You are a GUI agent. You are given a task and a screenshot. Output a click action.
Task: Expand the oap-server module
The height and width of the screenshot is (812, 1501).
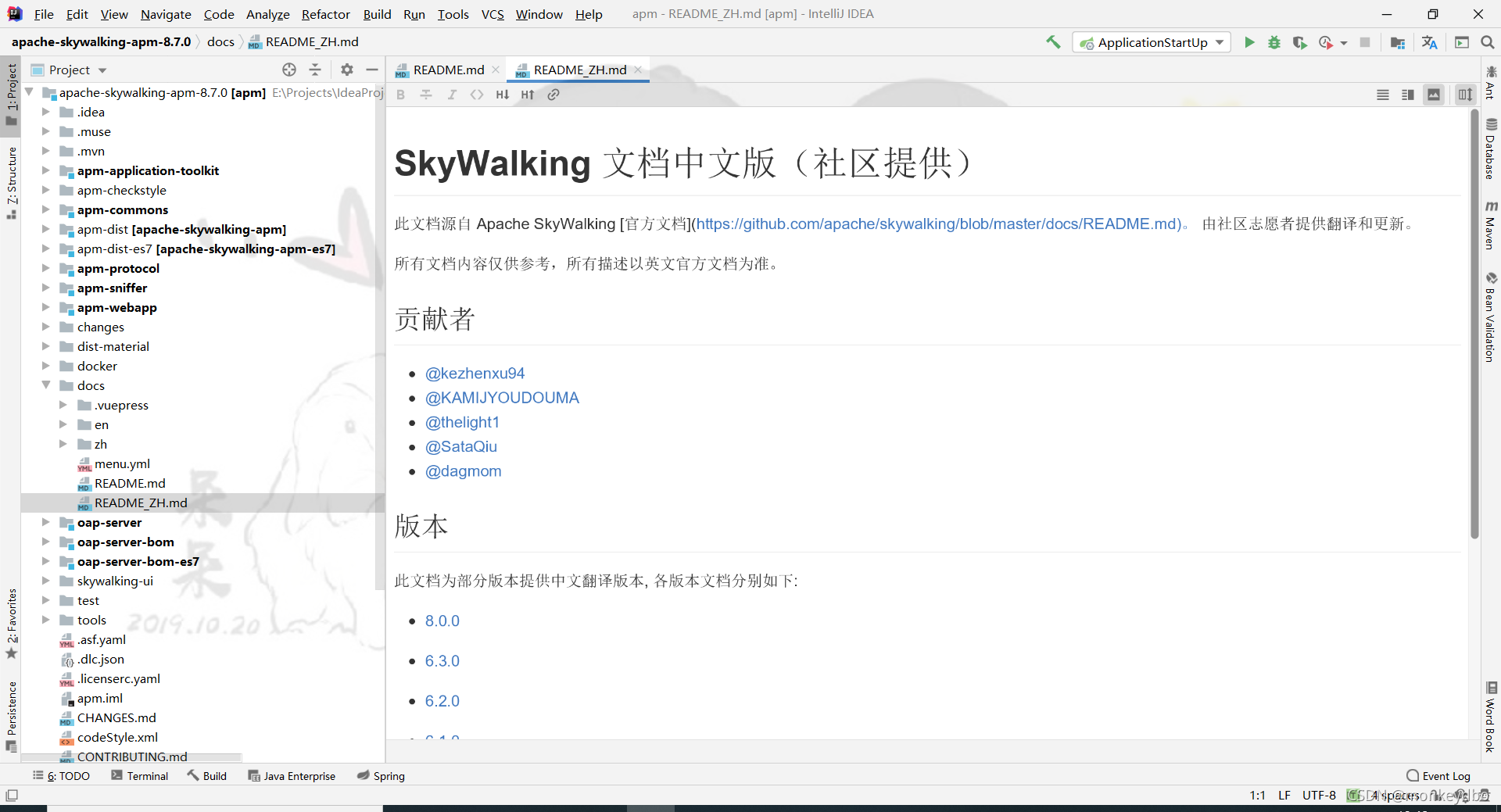coord(46,522)
